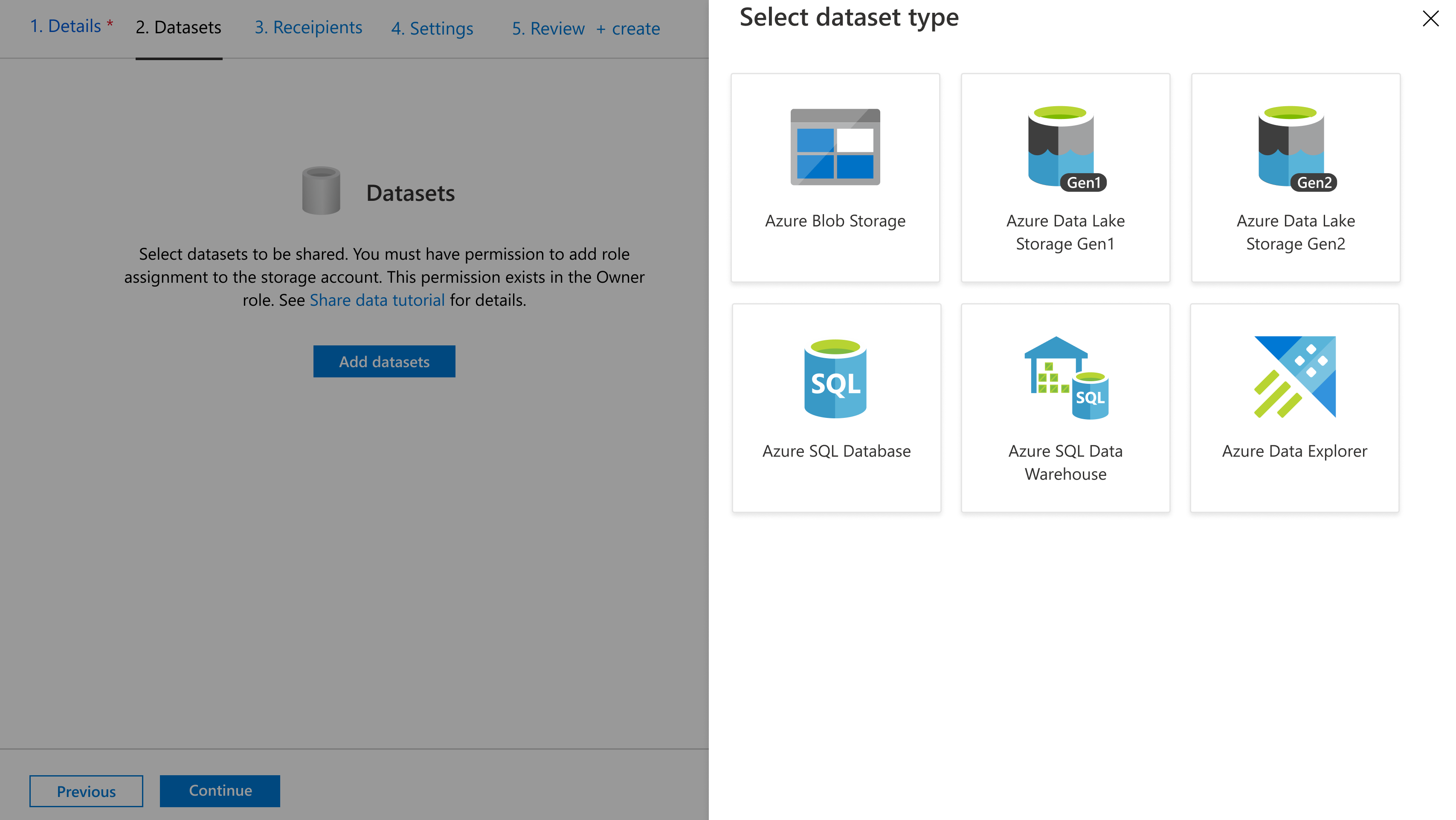This screenshot has height=820, width=1456.
Task: Open the Share data tutorial link
Action: pos(377,300)
